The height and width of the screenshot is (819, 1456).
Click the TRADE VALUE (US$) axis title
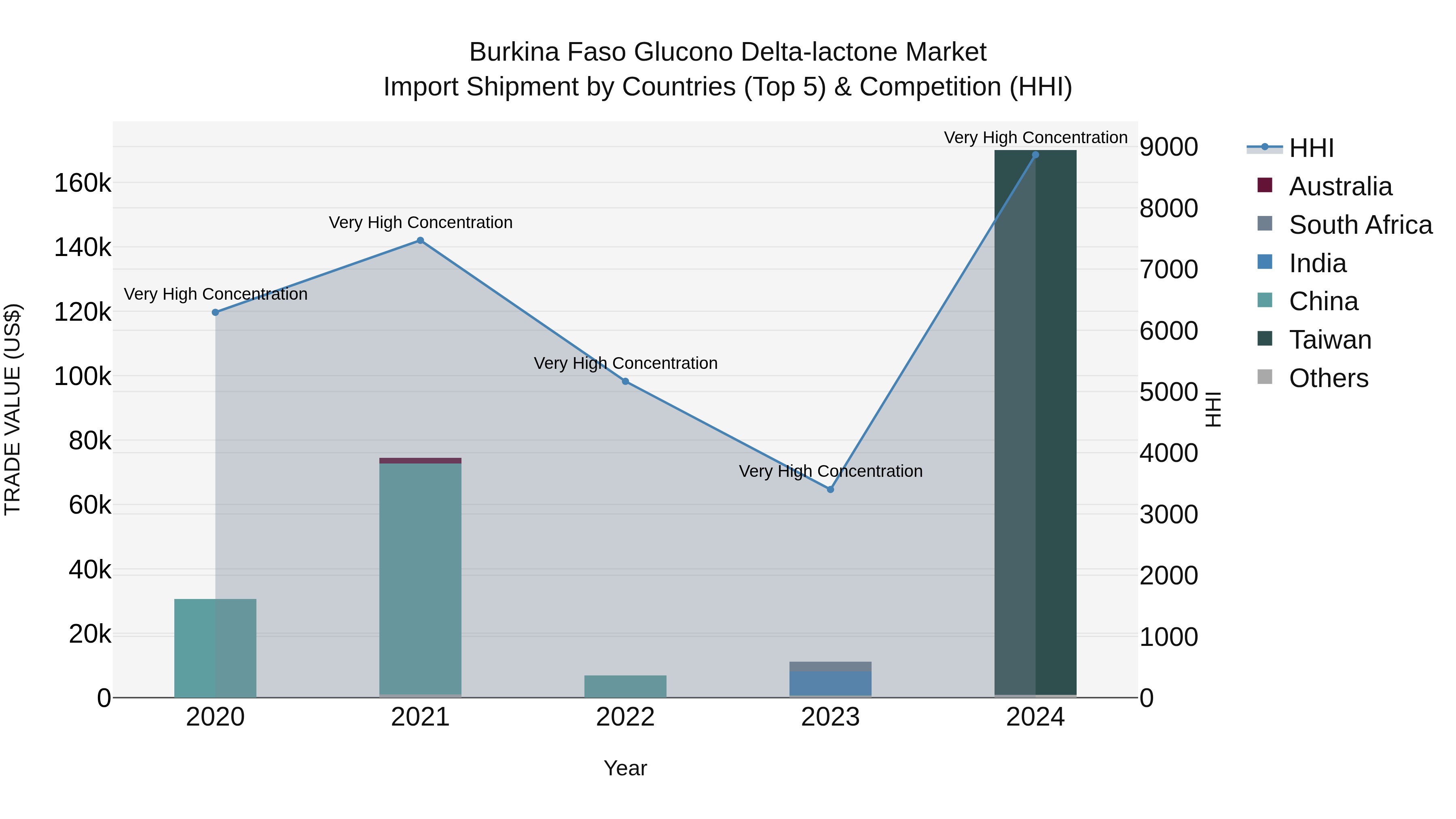13,409
